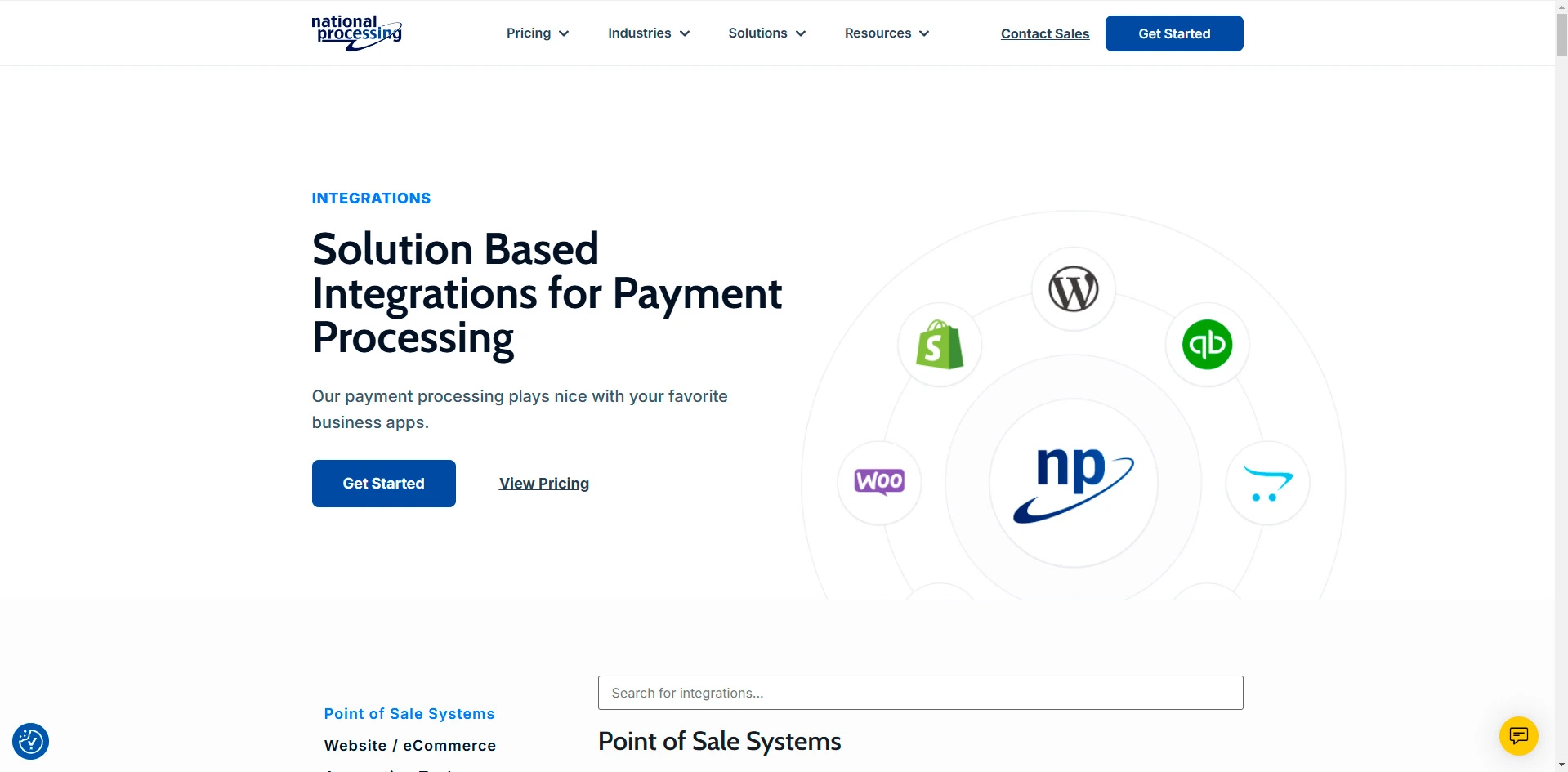Open the Industries nav item

click(x=639, y=33)
